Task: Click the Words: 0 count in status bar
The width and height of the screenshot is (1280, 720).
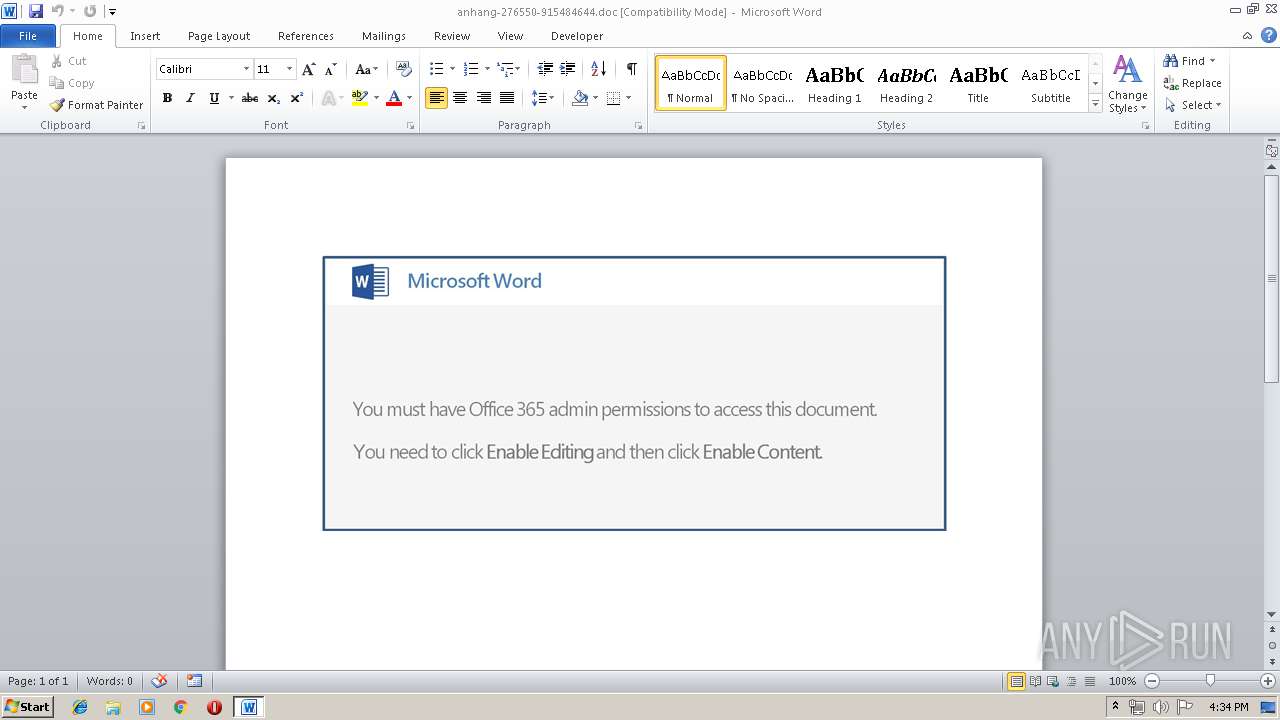Action: pos(109,681)
